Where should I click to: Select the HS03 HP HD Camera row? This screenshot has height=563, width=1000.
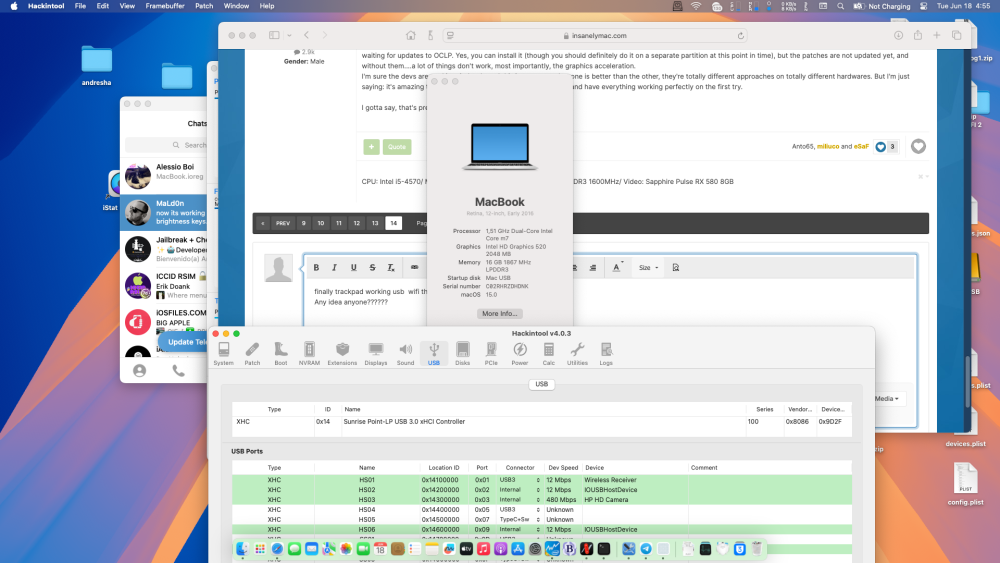point(541,500)
